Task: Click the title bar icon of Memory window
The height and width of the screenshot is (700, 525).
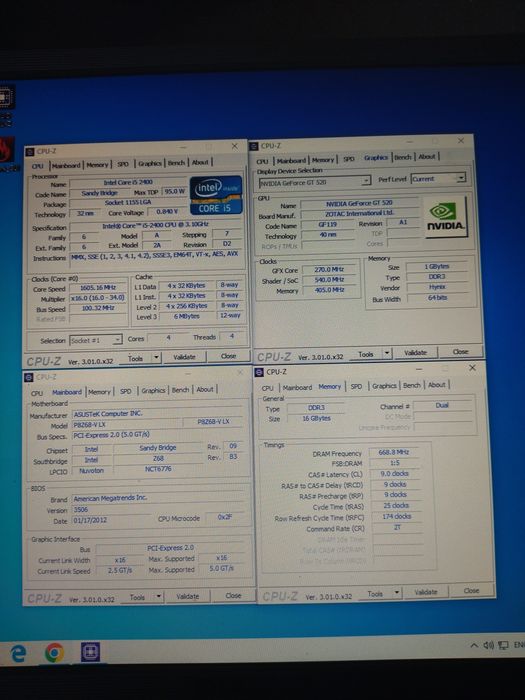Action: click(x=259, y=372)
